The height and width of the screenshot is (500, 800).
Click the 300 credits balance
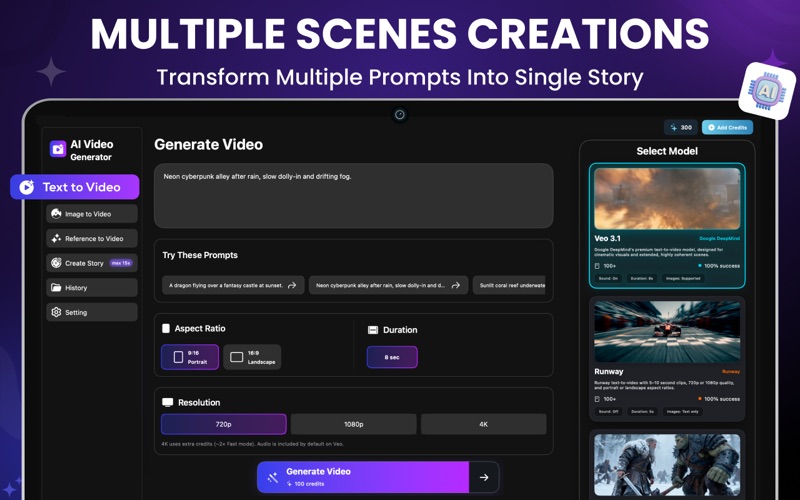681,128
